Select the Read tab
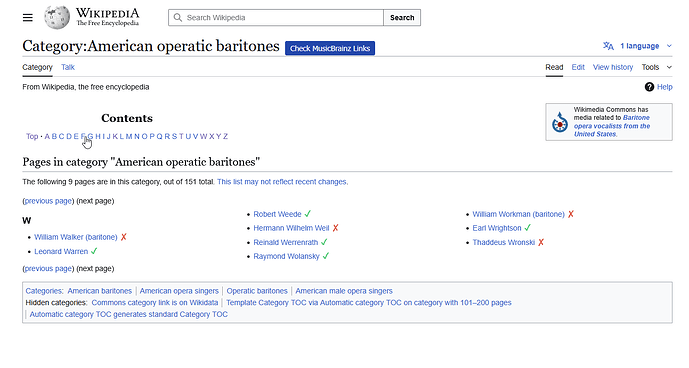This screenshot has height=368, width=689. pyautogui.click(x=554, y=67)
